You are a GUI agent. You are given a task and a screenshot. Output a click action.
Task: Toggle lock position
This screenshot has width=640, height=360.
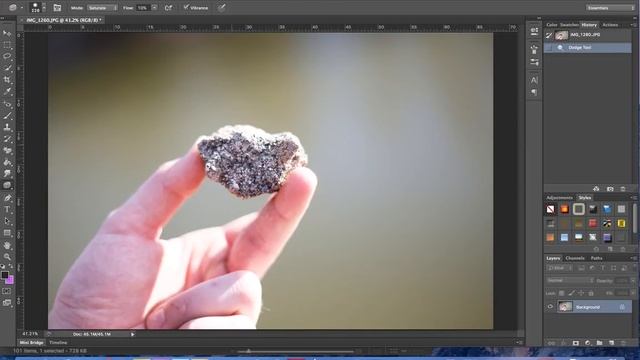click(581, 293)
